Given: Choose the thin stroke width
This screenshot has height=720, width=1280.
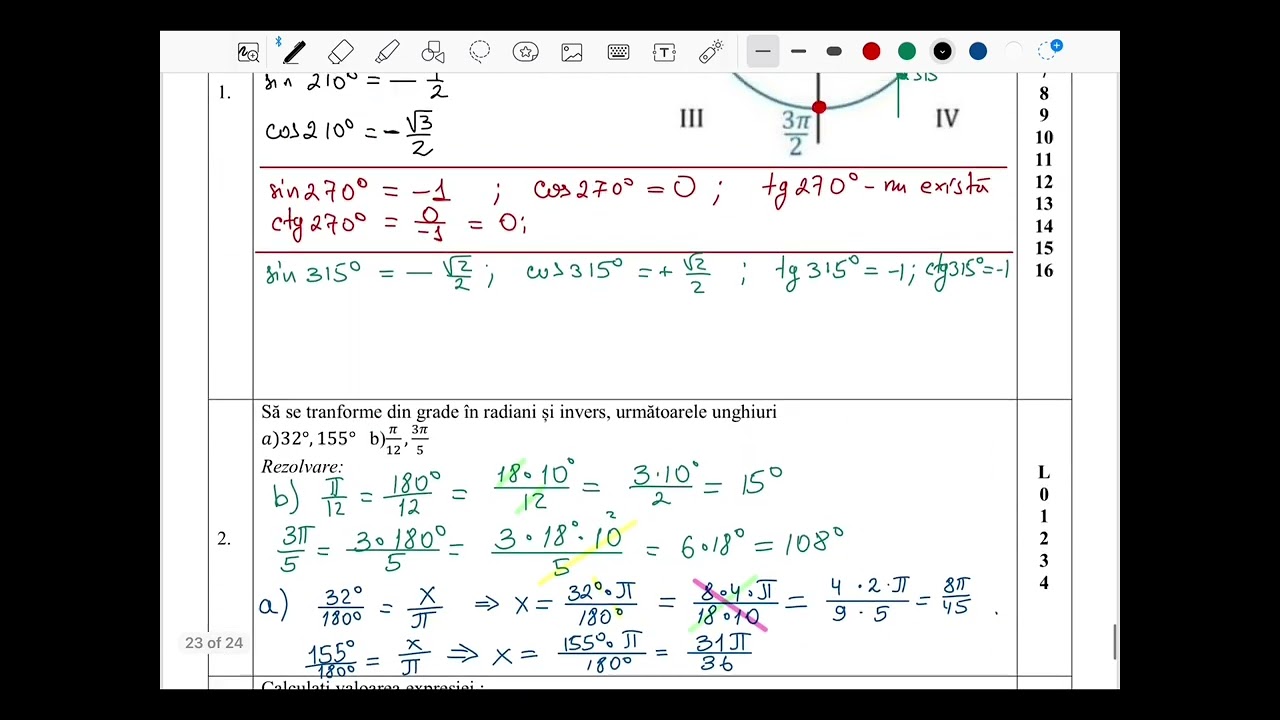Looking at the screenshot, I should coord(763,52).
